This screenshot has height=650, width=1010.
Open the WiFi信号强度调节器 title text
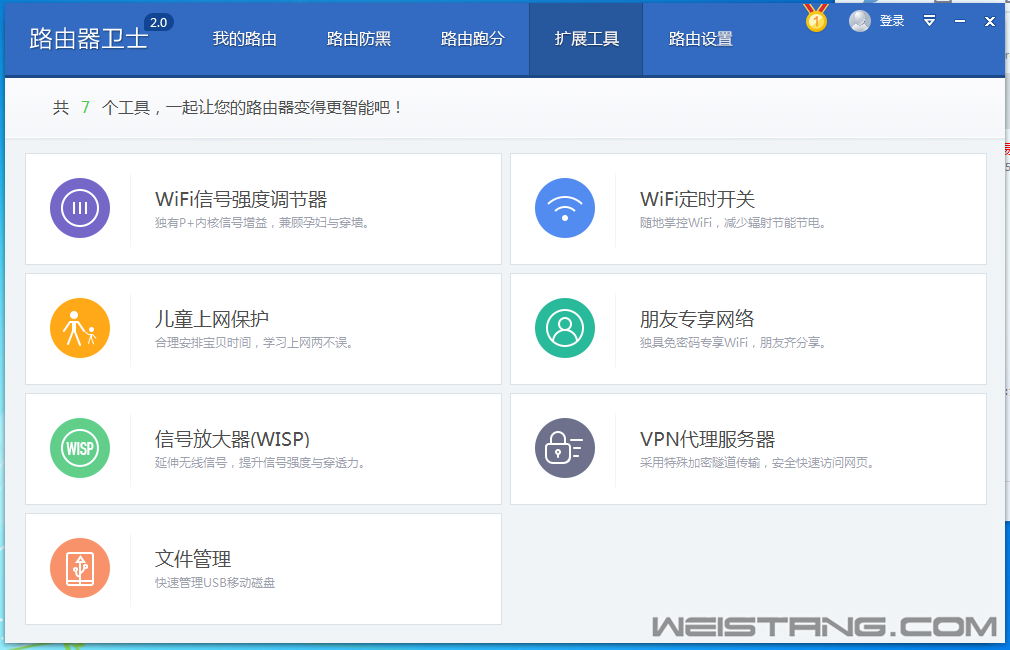241,199
